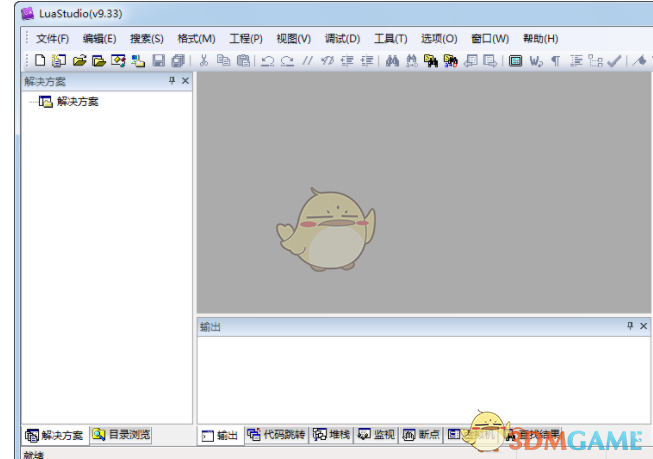
Task: Click the open project folder icon
Action: click(x=99, y=61)
